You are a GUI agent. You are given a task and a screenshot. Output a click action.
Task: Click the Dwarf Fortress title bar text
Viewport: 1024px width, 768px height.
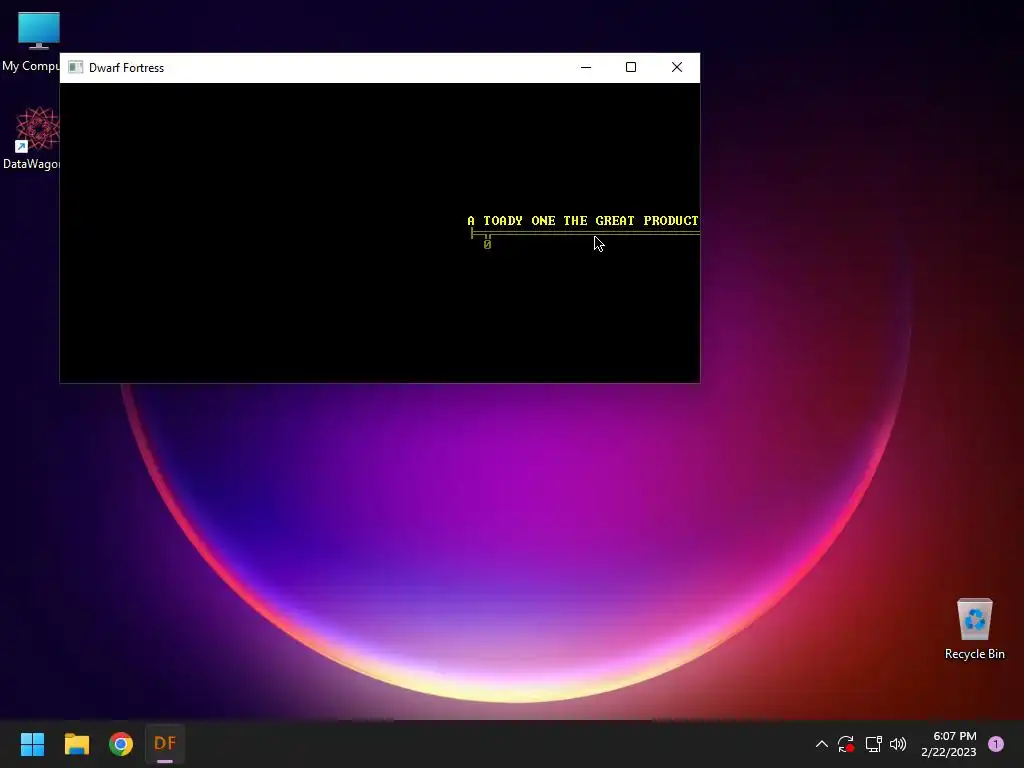pos(126,68)
